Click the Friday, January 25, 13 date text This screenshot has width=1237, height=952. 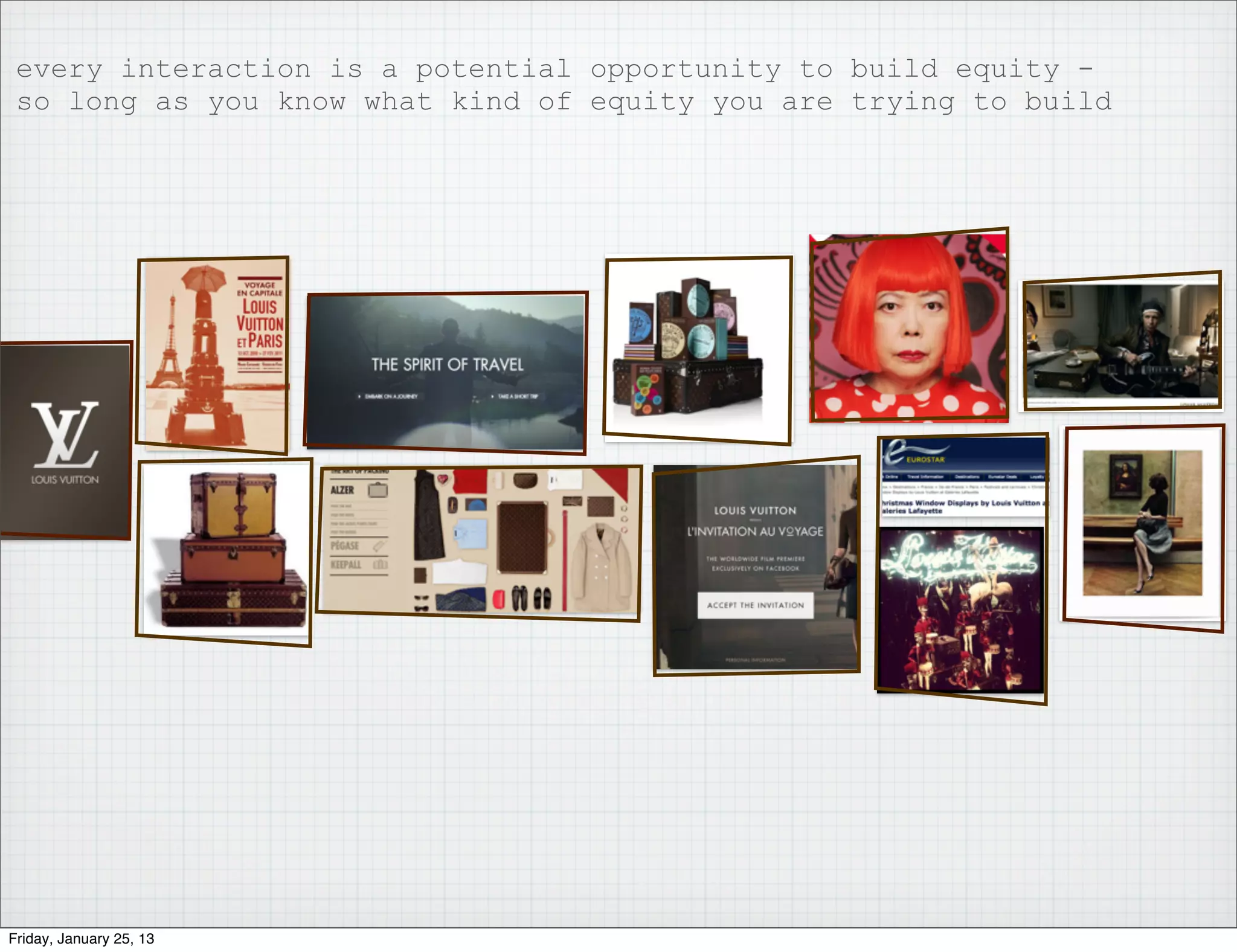click(x=82, y=939)
